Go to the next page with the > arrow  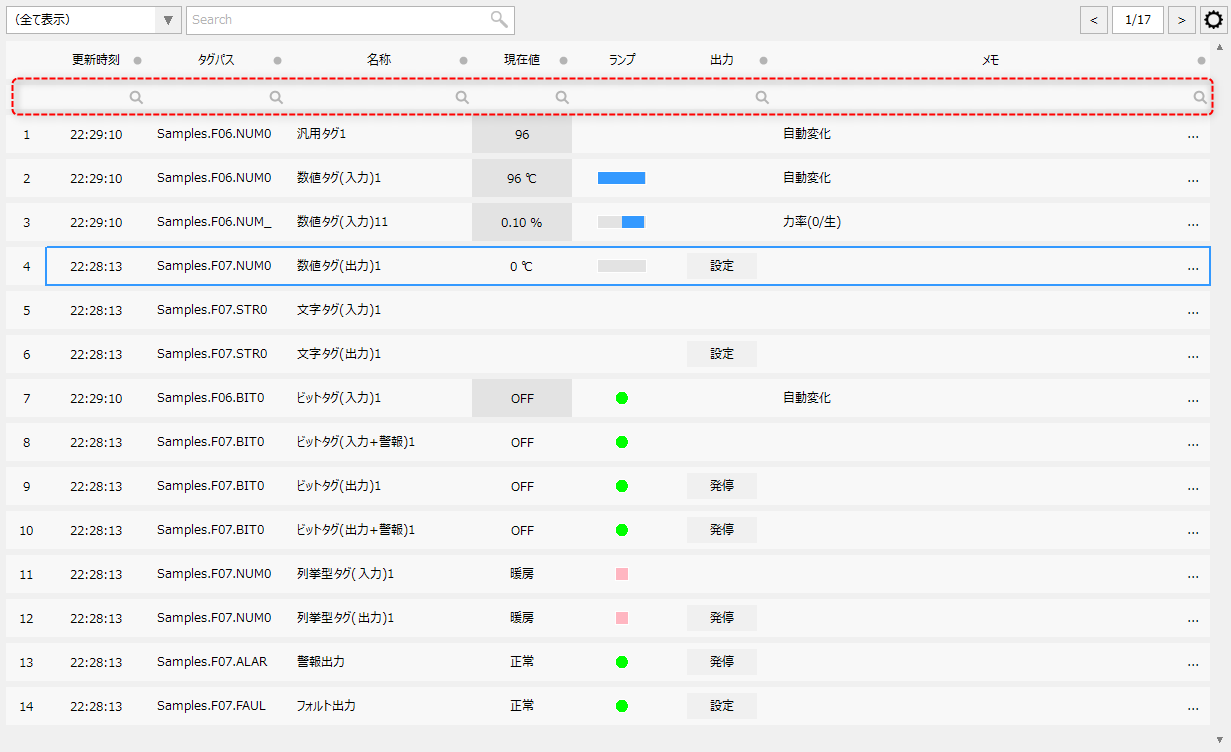coord(1182,19)
